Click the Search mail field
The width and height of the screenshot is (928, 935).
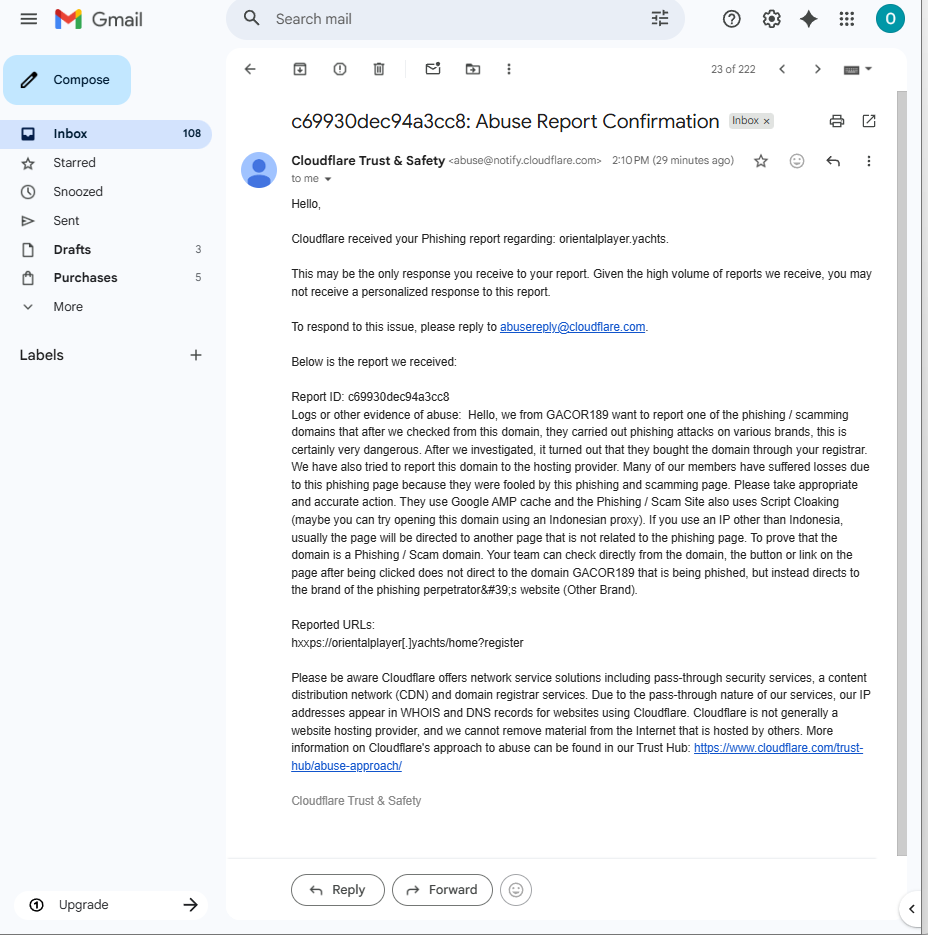pos(453,19)
